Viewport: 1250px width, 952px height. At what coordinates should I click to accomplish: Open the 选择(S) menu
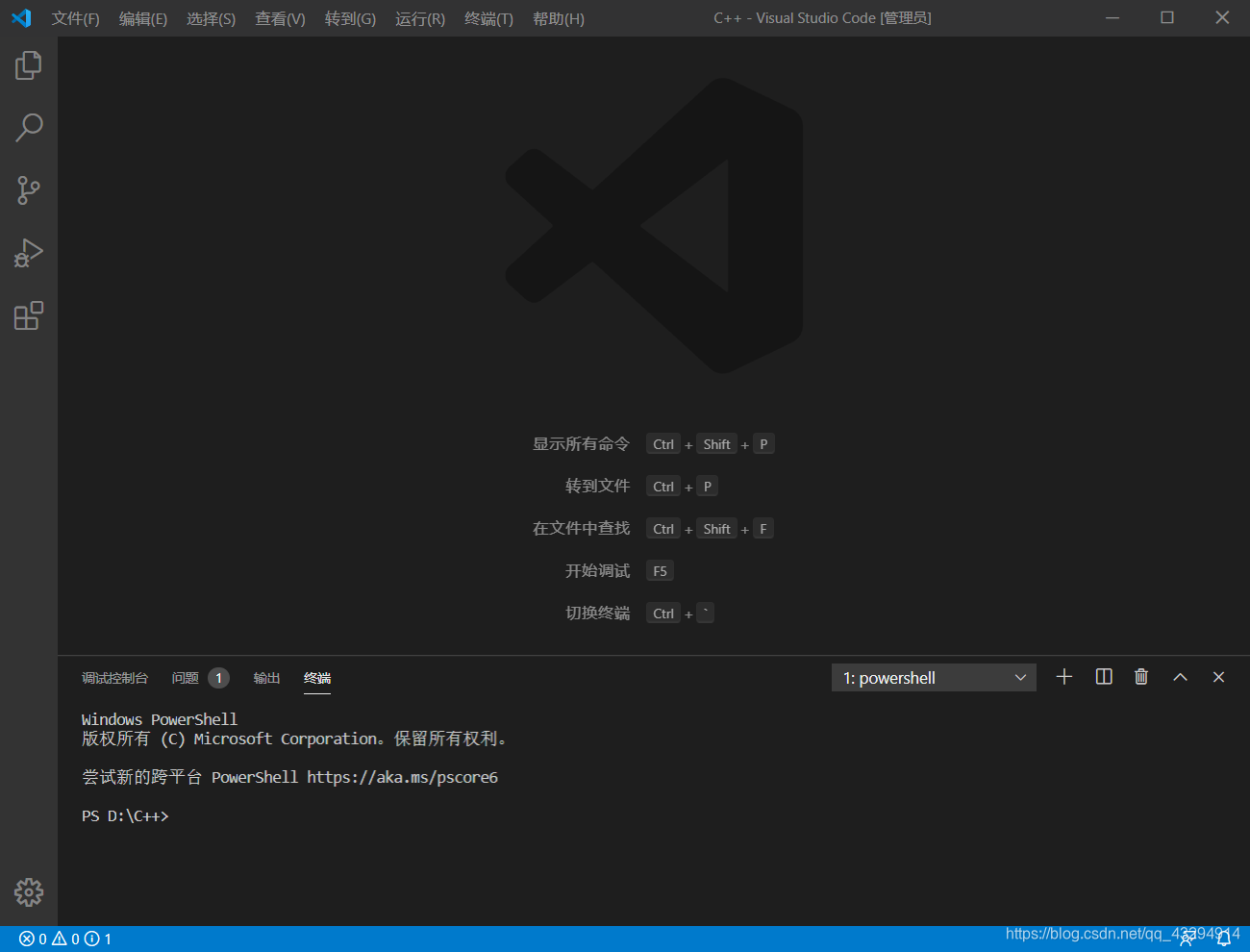coord(211,19)
